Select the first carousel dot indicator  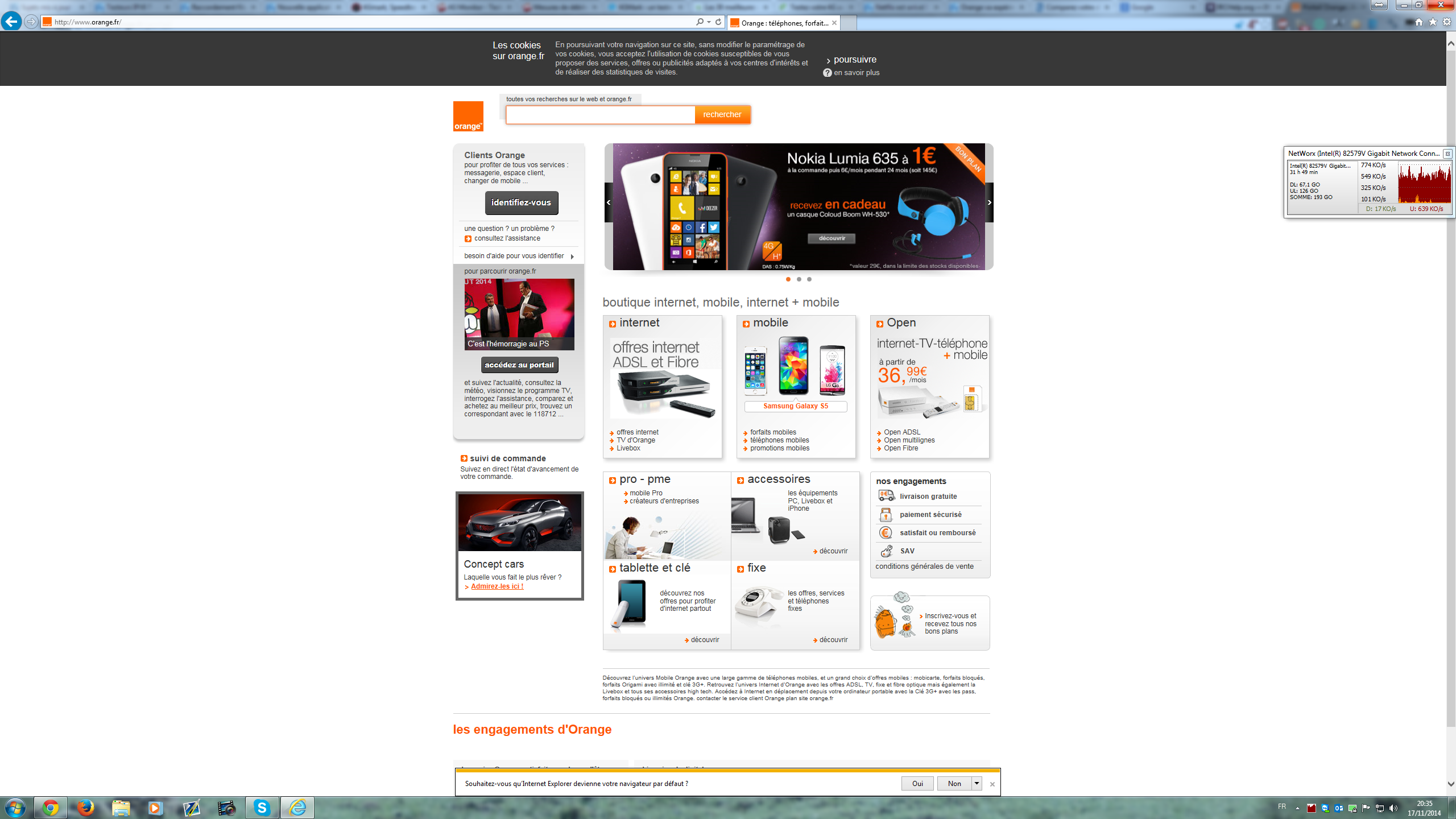click(x=788, y=279)
